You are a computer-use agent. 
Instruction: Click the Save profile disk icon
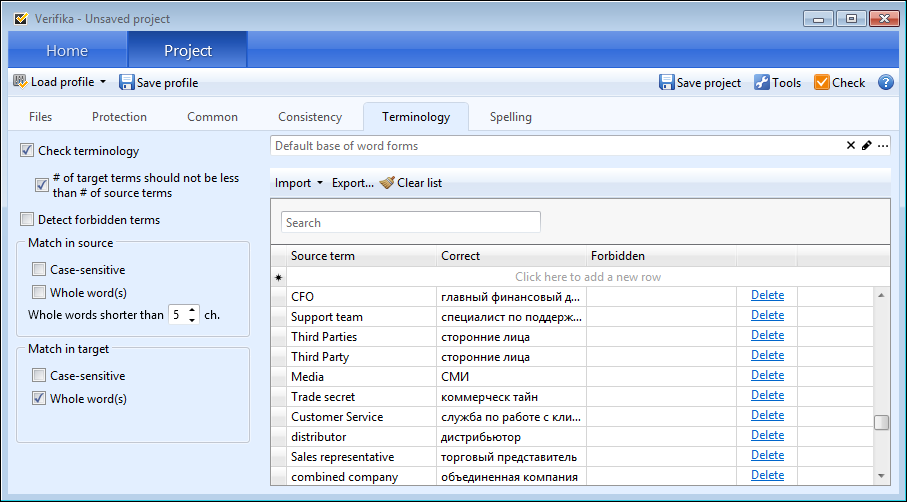(127, 83)
